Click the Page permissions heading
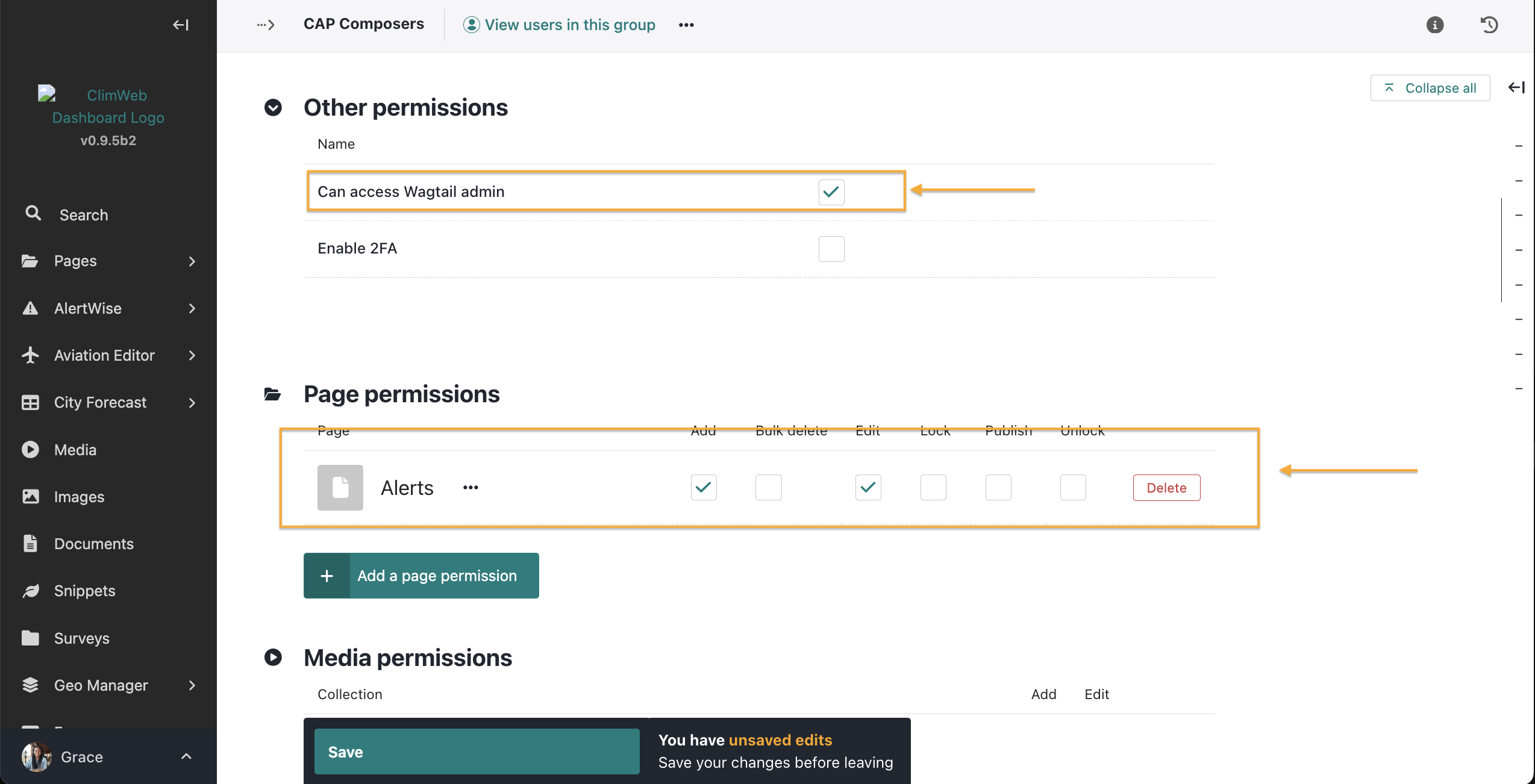The width and height of the screenshot is (1535, 784). [x=402, y=394]
